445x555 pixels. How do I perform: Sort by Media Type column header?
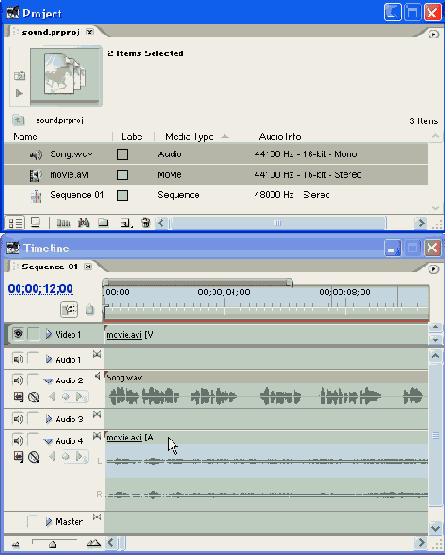point(189,137)
